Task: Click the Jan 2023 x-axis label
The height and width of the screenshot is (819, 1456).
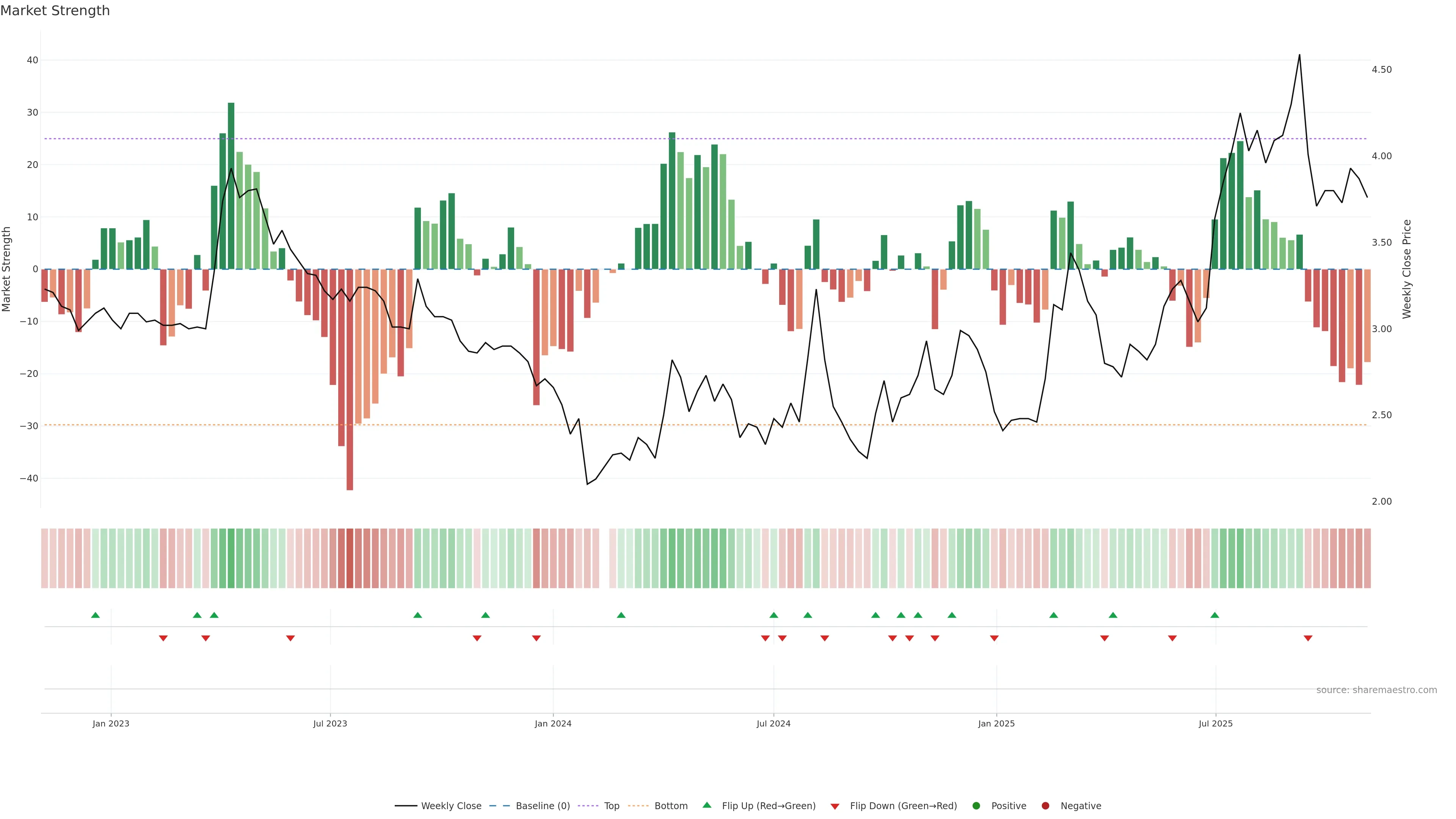Action: pos(111,723)
